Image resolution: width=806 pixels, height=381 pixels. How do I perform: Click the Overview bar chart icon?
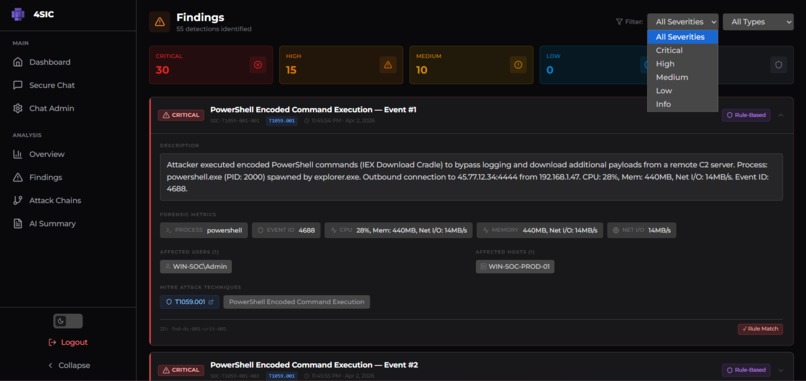point(18,154)
